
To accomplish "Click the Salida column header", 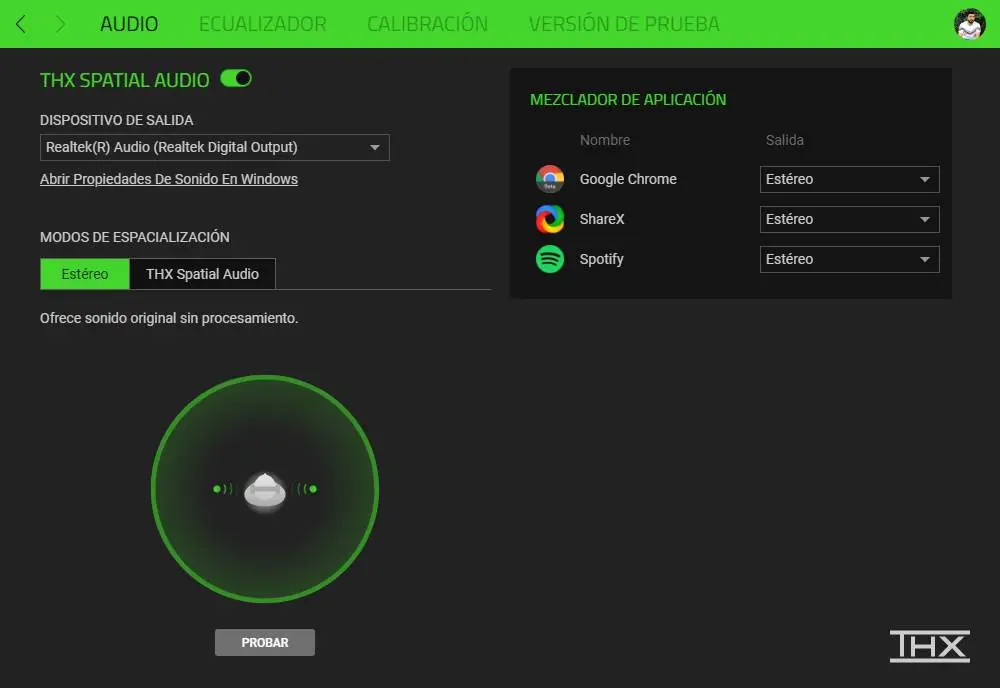I will [784, 140].
